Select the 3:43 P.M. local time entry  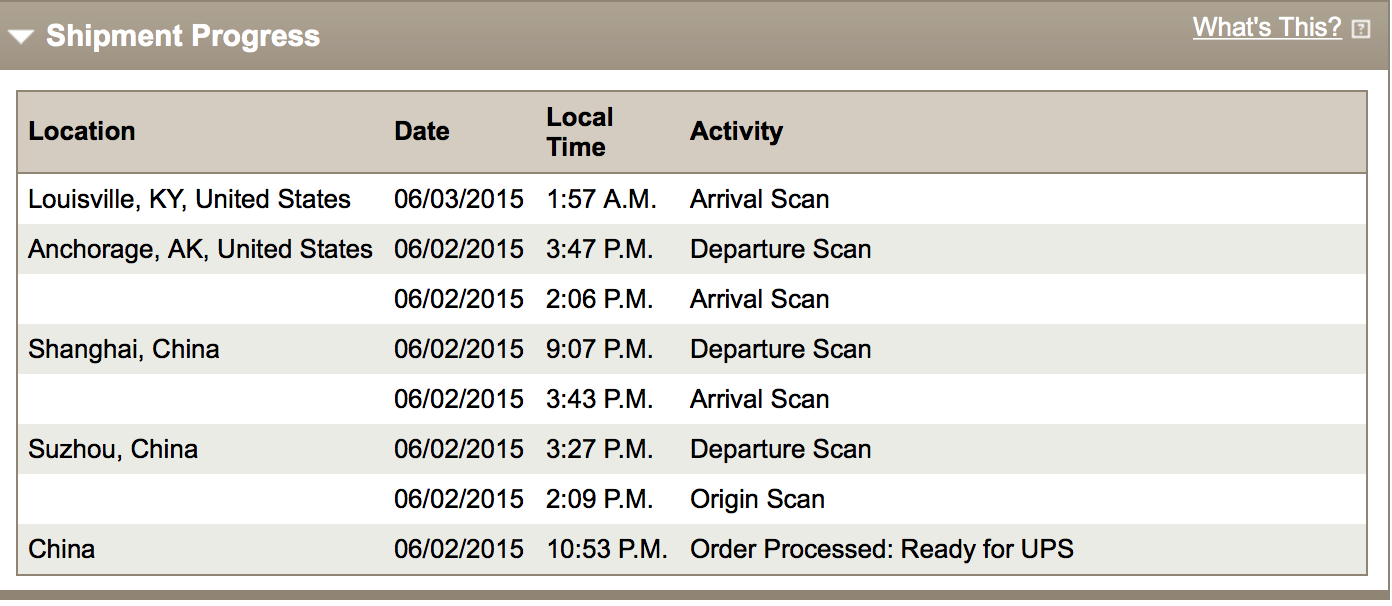click(600, 400)
